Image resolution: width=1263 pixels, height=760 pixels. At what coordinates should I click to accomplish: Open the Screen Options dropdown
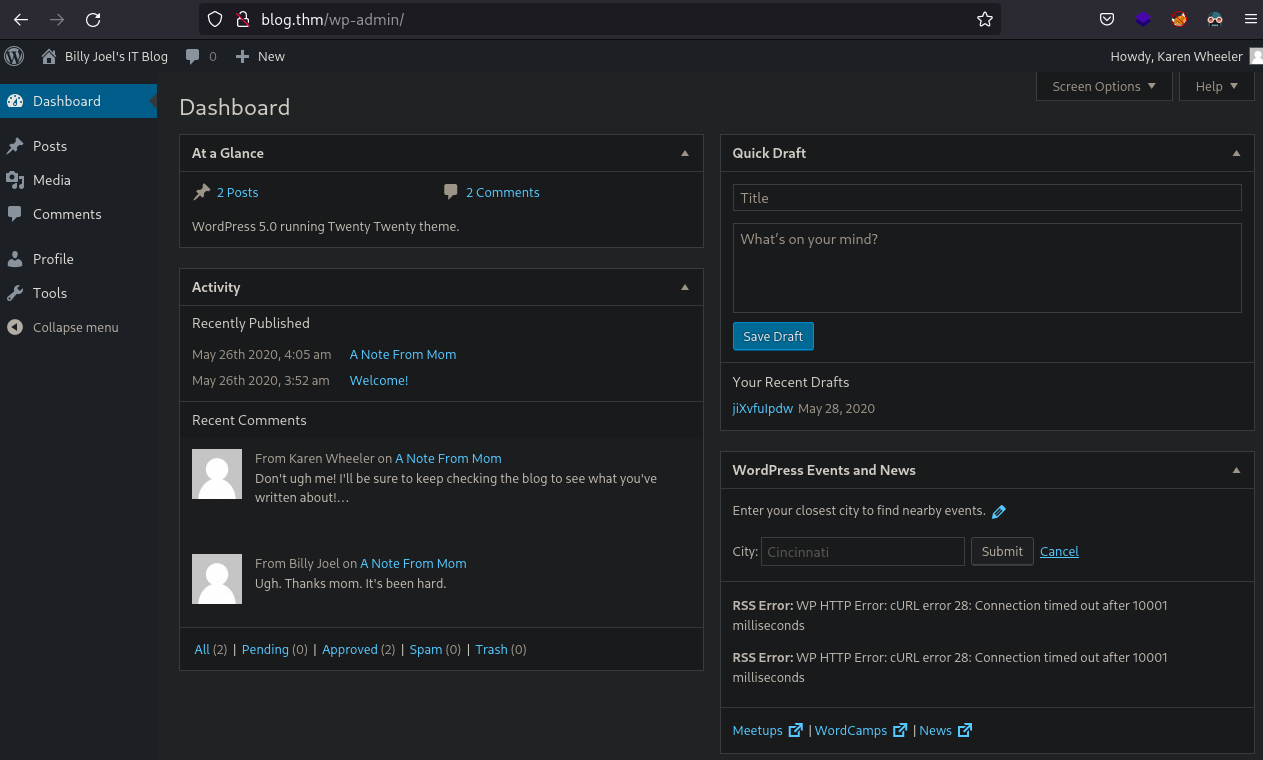click(1103, 86)
